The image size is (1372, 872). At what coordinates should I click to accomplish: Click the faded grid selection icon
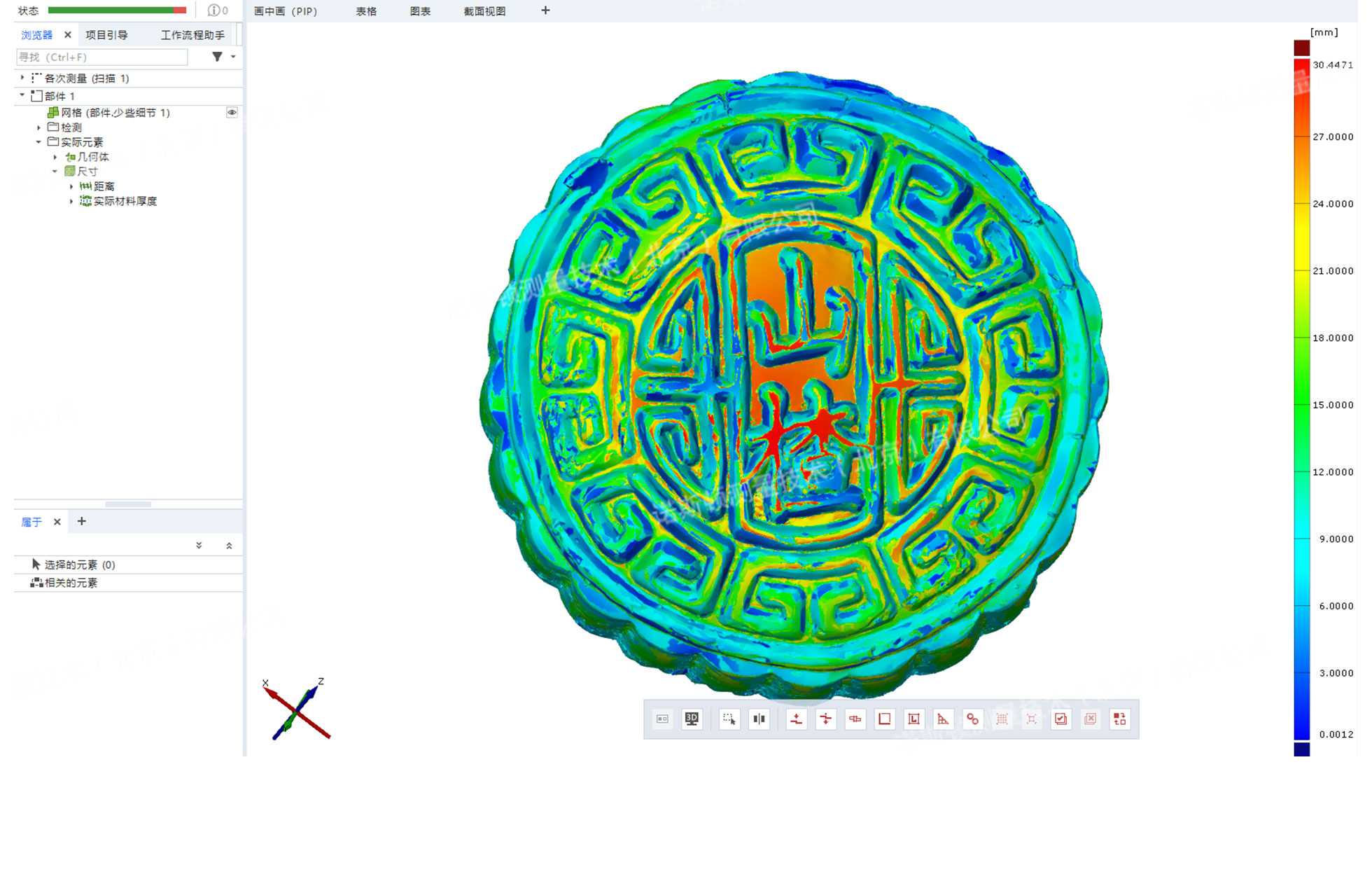(1002, 719)
